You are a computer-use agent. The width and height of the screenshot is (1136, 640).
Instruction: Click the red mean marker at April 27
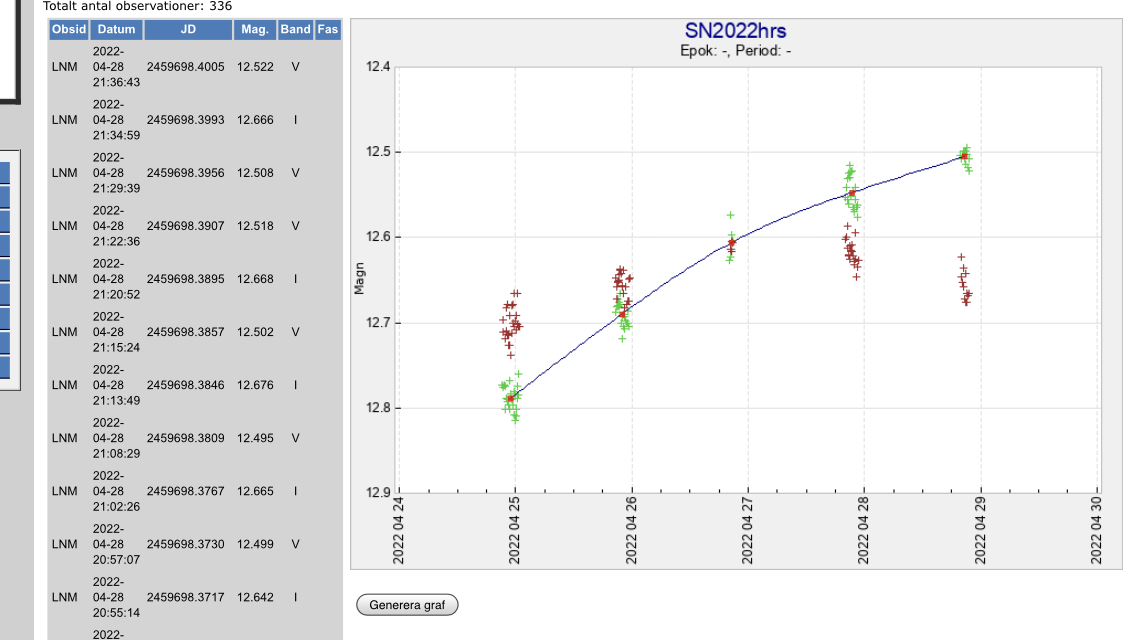point(732,243)
